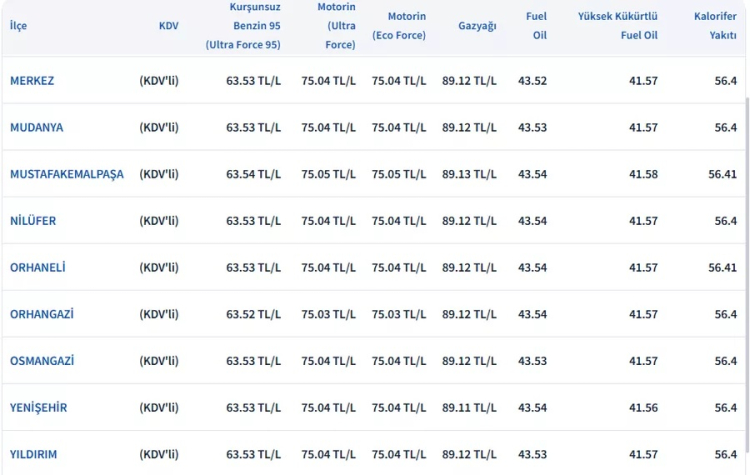Click the ORHANGAZİ district link
The width and height of the screenshot is (750, 475).
tap(42, 314)
